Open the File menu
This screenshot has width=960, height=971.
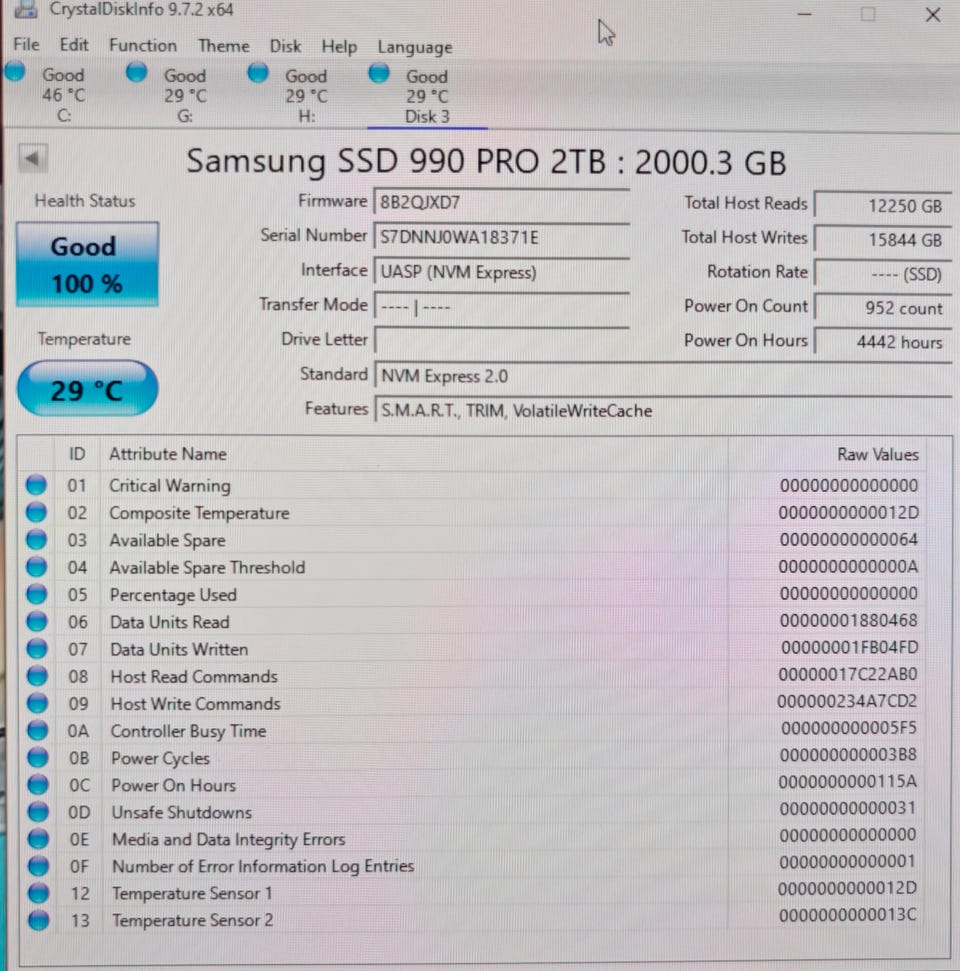click(26, 45)
